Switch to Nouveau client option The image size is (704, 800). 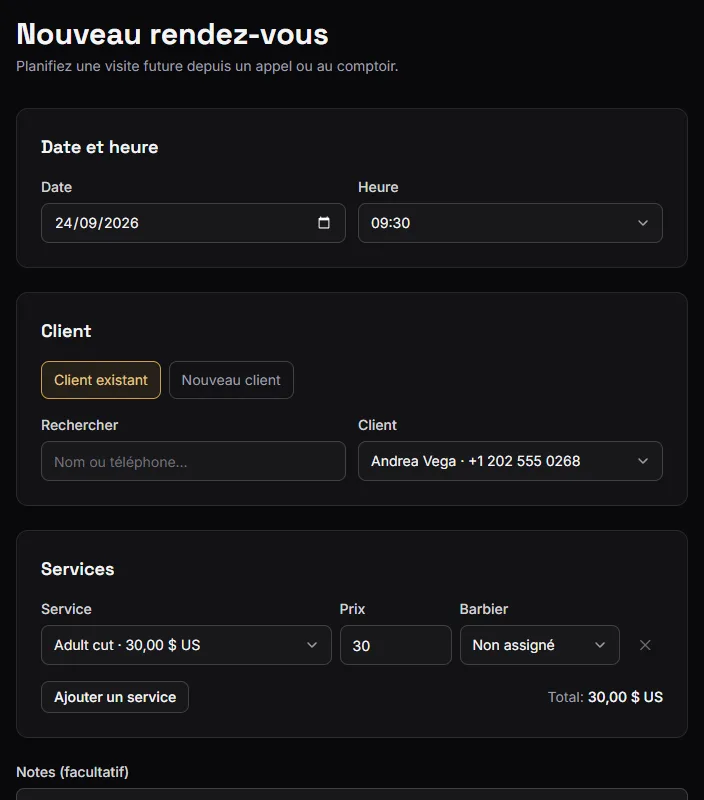click(x=231, y=380)
